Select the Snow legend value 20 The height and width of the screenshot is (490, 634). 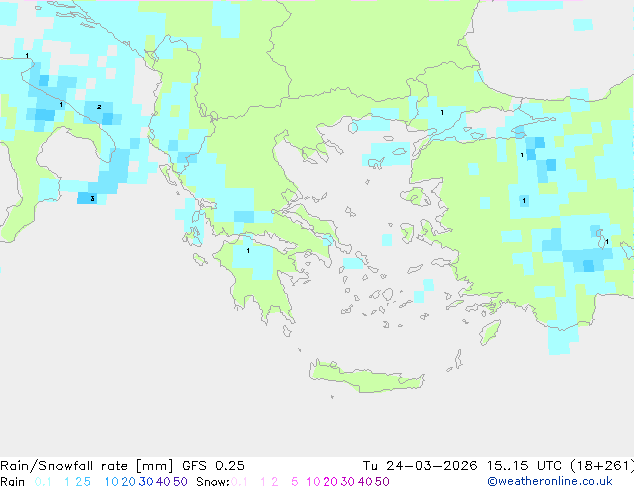pos(330,482)
